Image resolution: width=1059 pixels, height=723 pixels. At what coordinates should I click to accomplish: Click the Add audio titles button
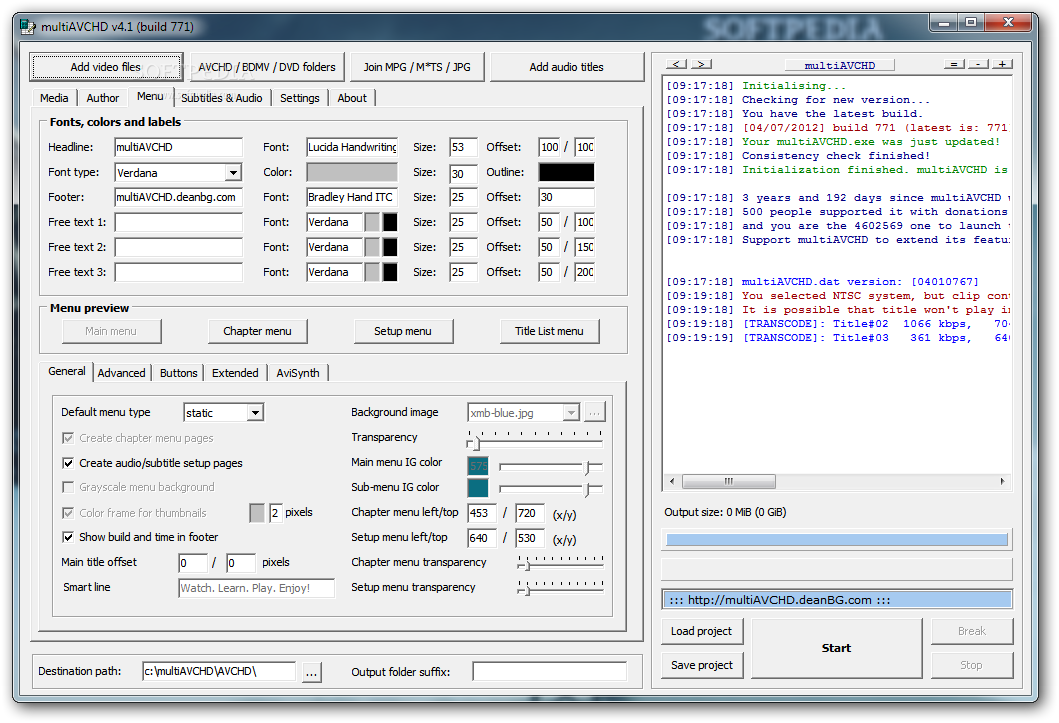coord(567,67)
